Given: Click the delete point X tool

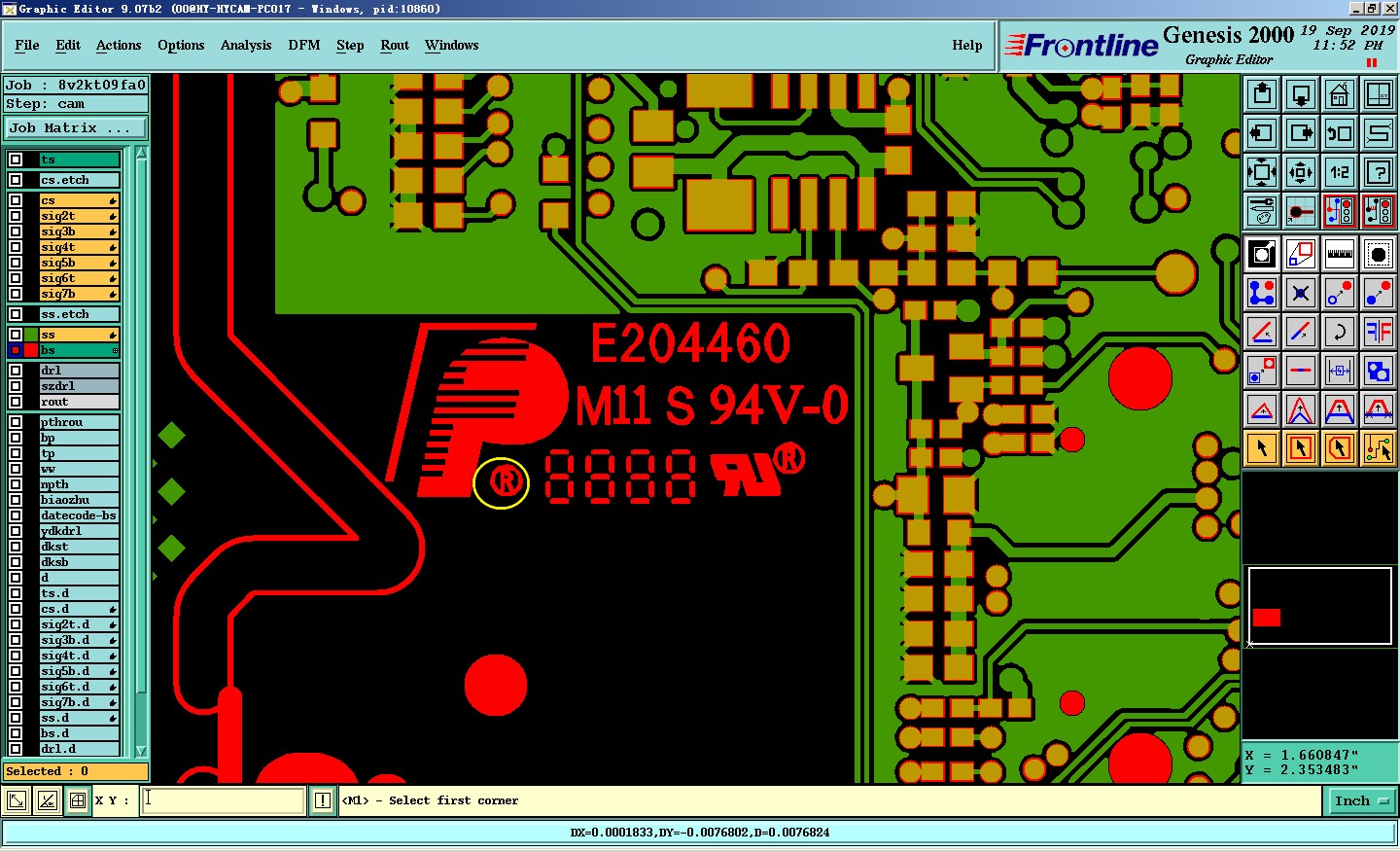Looking at the screenshot, I should pos(1301,293).
